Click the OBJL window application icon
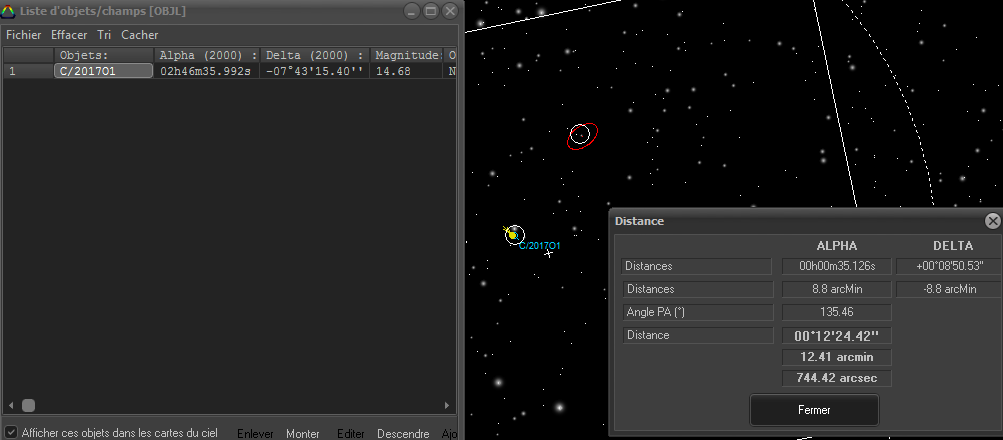The height and width of the screenshot is (440, 1003). [x=8, y=11]
